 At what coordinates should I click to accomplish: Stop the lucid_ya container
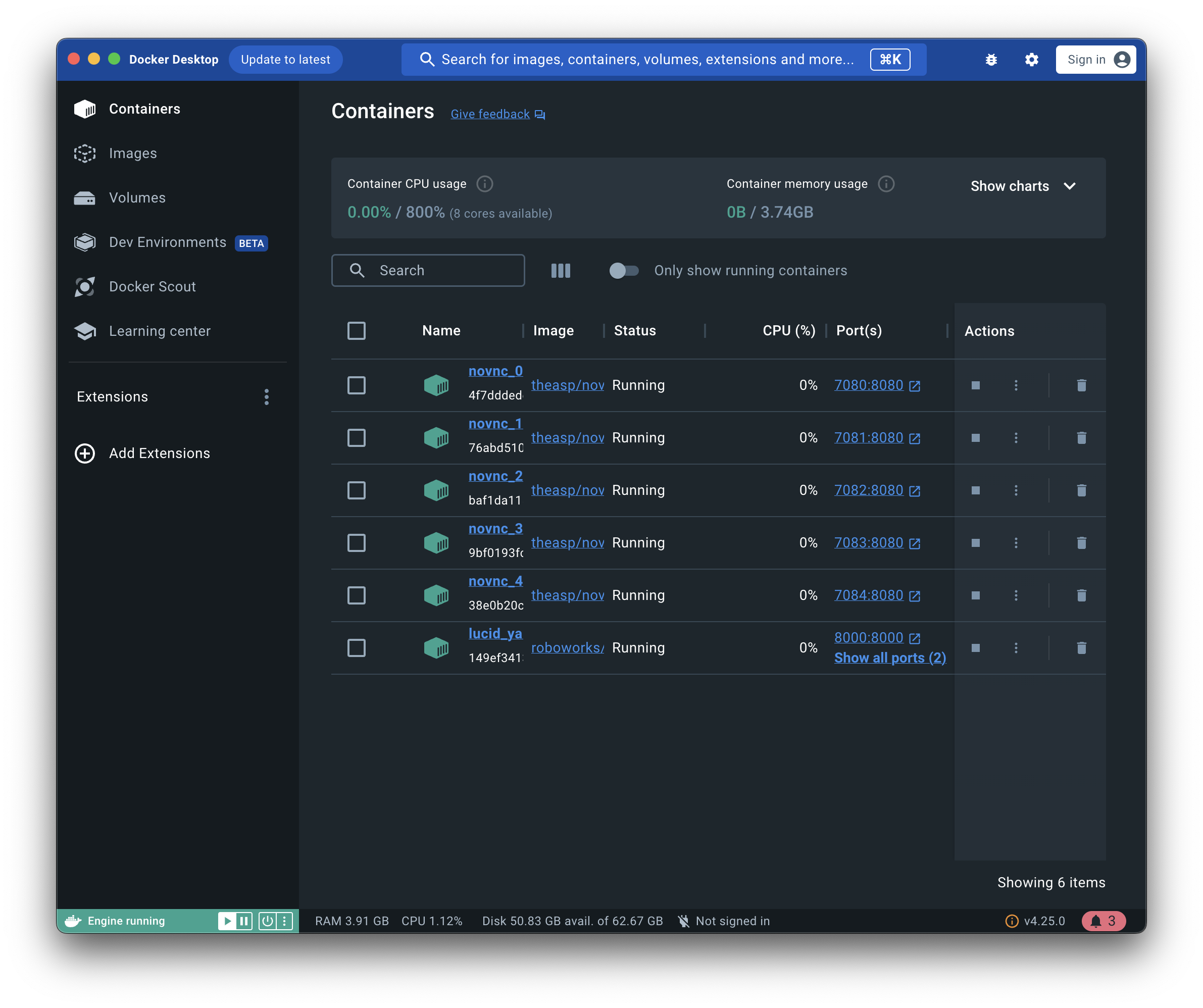[976, 648]
